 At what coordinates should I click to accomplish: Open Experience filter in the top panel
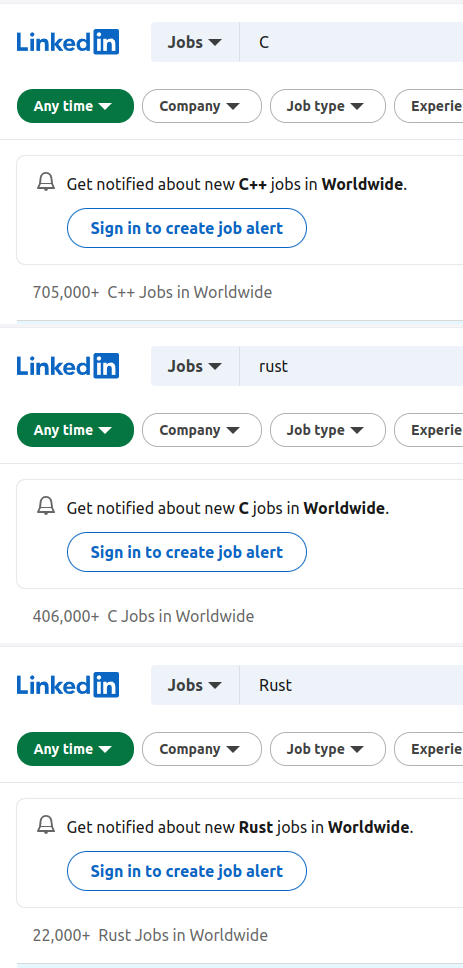coord(429,106)
